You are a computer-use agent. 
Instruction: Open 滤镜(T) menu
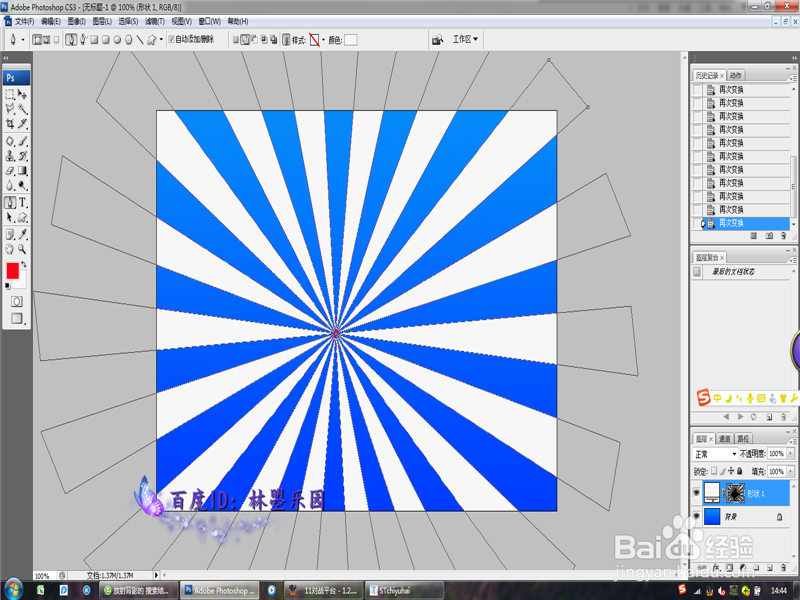point(155,21)
